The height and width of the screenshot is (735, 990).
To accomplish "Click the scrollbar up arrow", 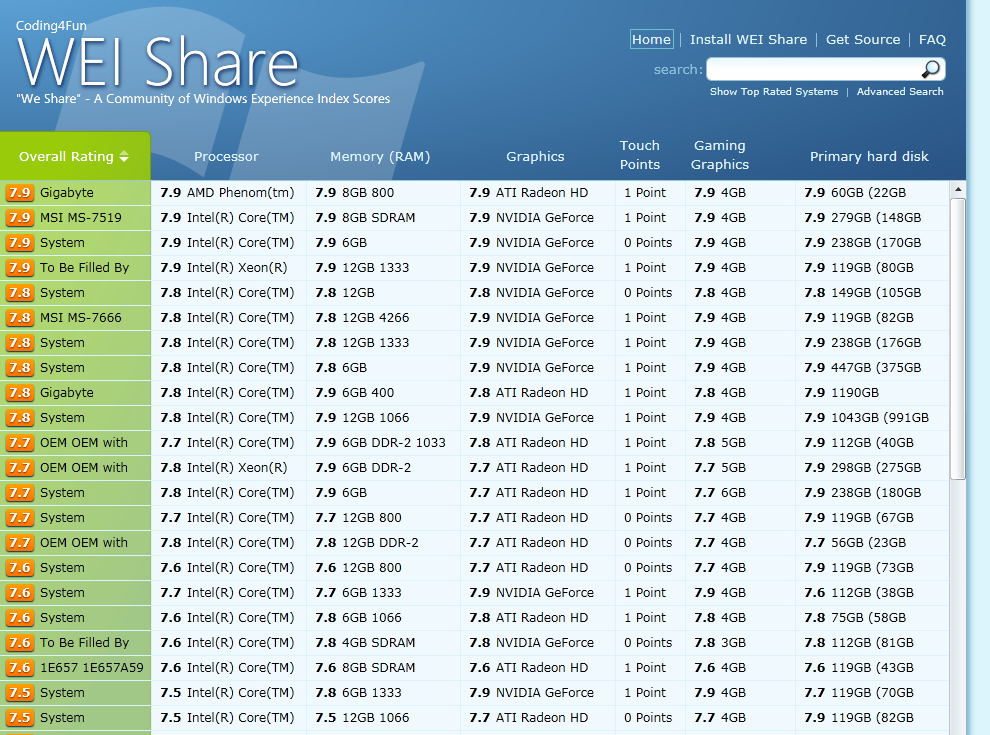I will [958, 189].
